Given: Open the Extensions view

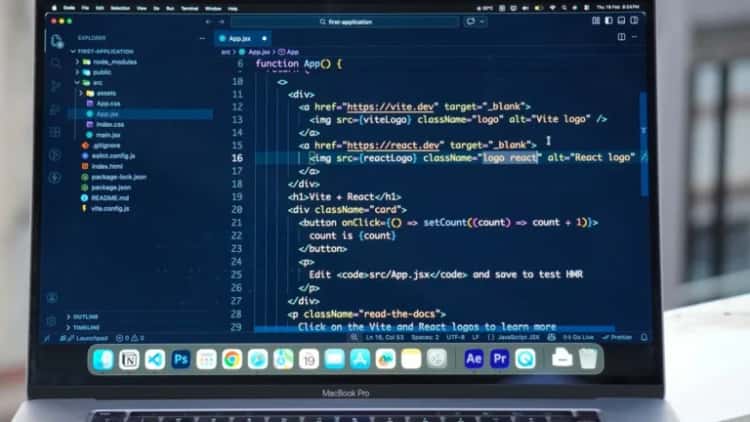Looking at the screenshot, I should click(x=55, y=132).
